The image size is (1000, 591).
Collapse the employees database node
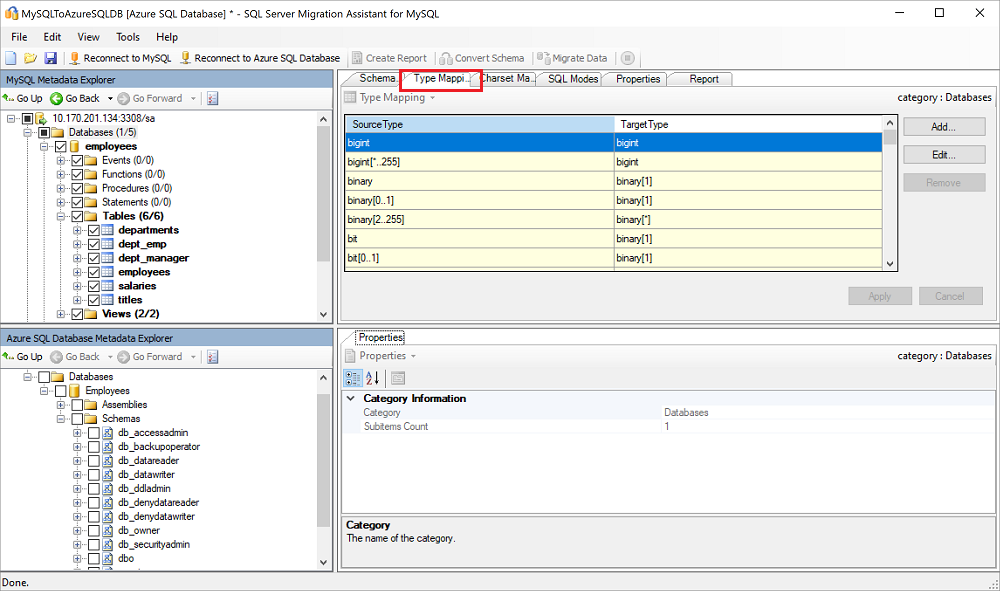click(x=45, y=145)
